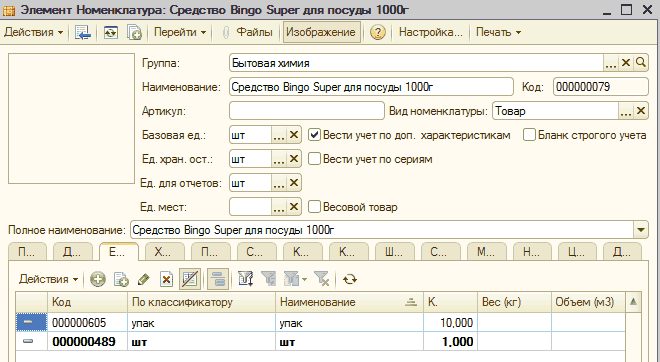The image size is (660, 362).
Task: Toggle the hierarchical view icon
Action: coord(218,279)
